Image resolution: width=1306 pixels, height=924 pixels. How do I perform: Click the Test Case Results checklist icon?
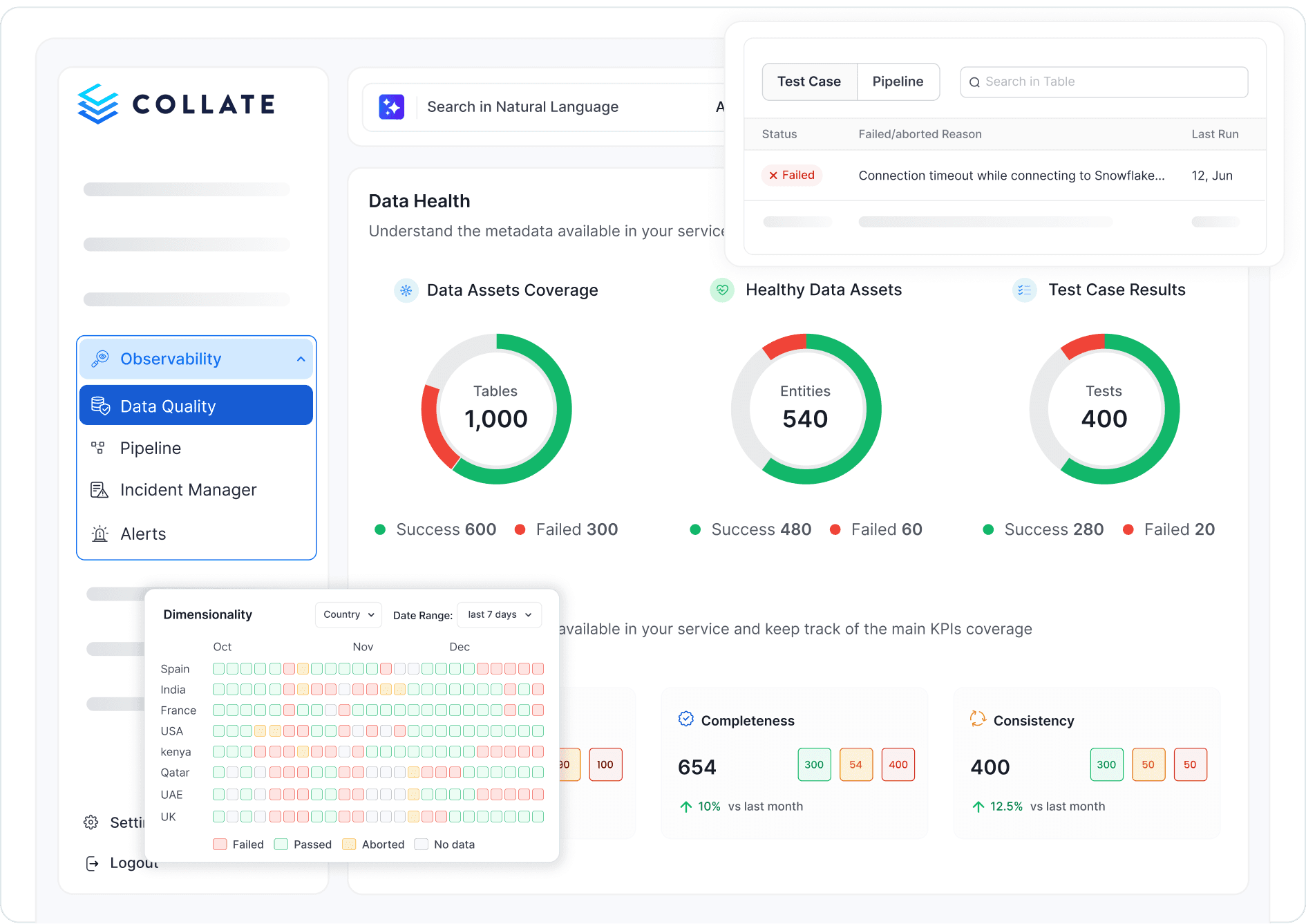[1024, 290]
